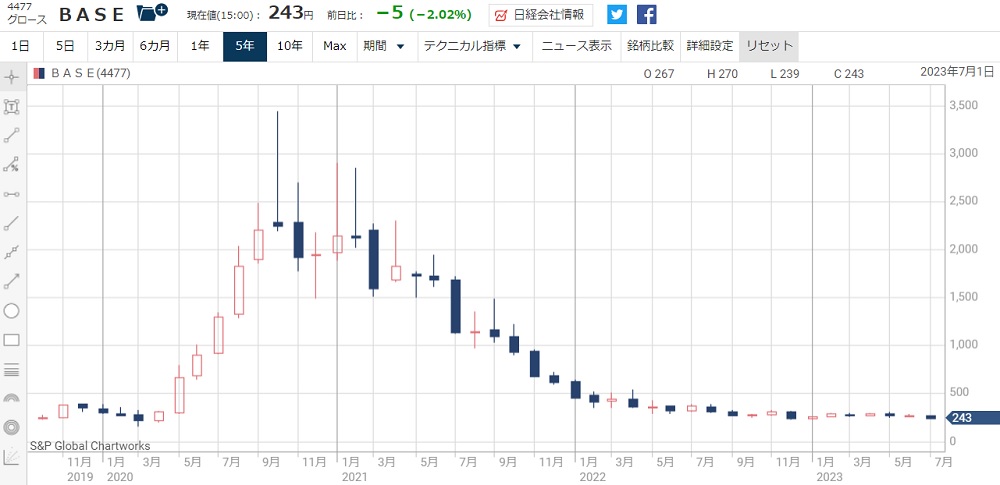The image size is (1000, 485).
Task: Switch chart to 10年 range
Action: point(290,46)
